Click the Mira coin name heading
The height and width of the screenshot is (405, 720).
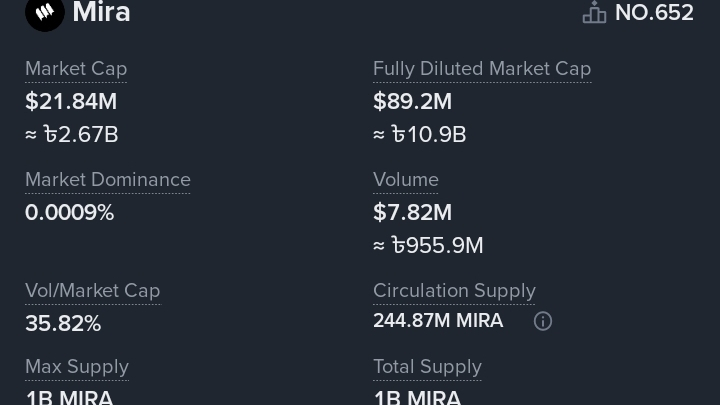pos(101,13)
